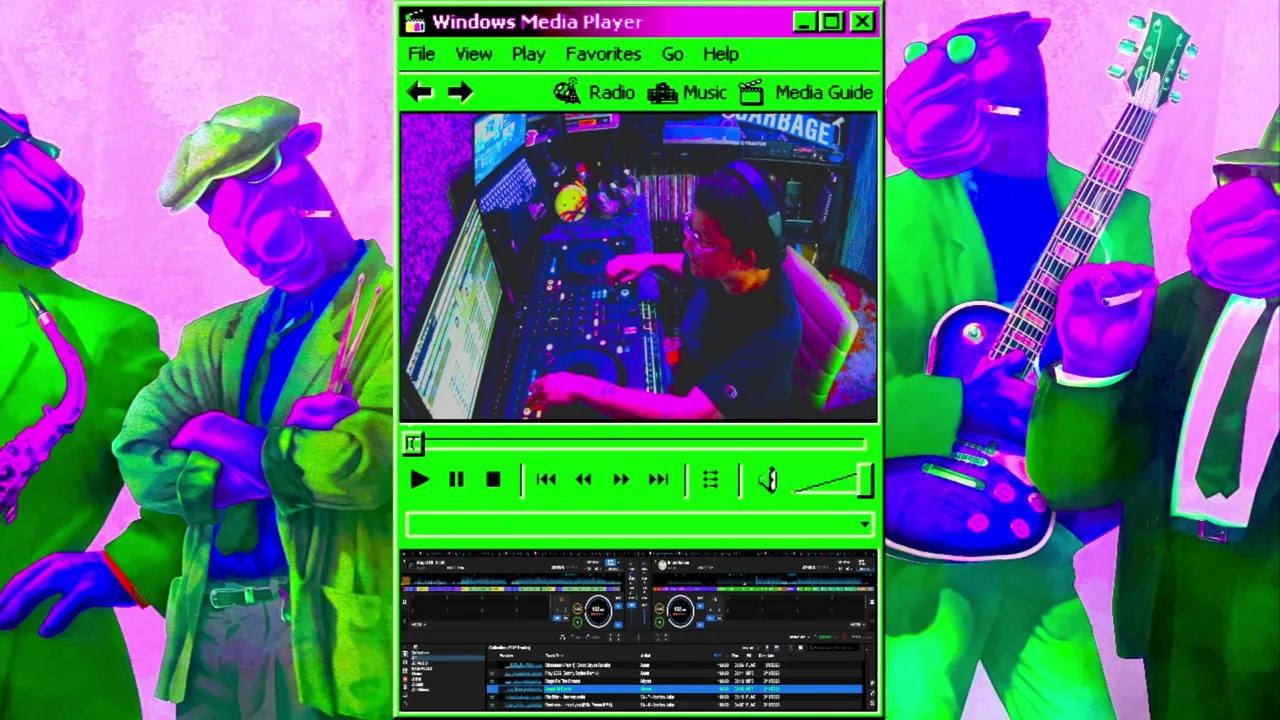
Task: Minimize the Windows Media Player window
Action: click(805, 21)
